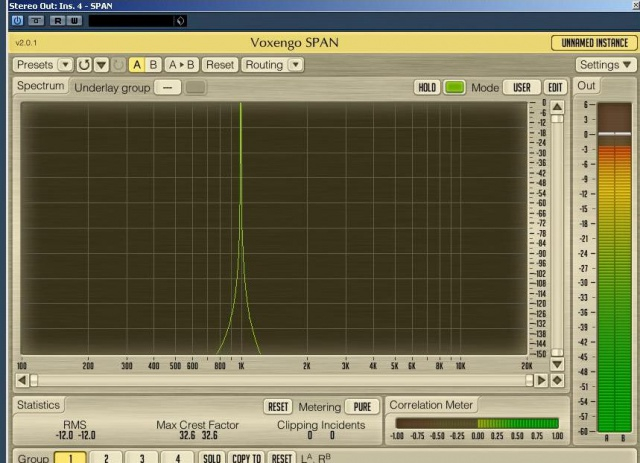Toggle the plugin power bypass button
The height and width of the screenshot is (463, 640).
[x=18, y=20]
